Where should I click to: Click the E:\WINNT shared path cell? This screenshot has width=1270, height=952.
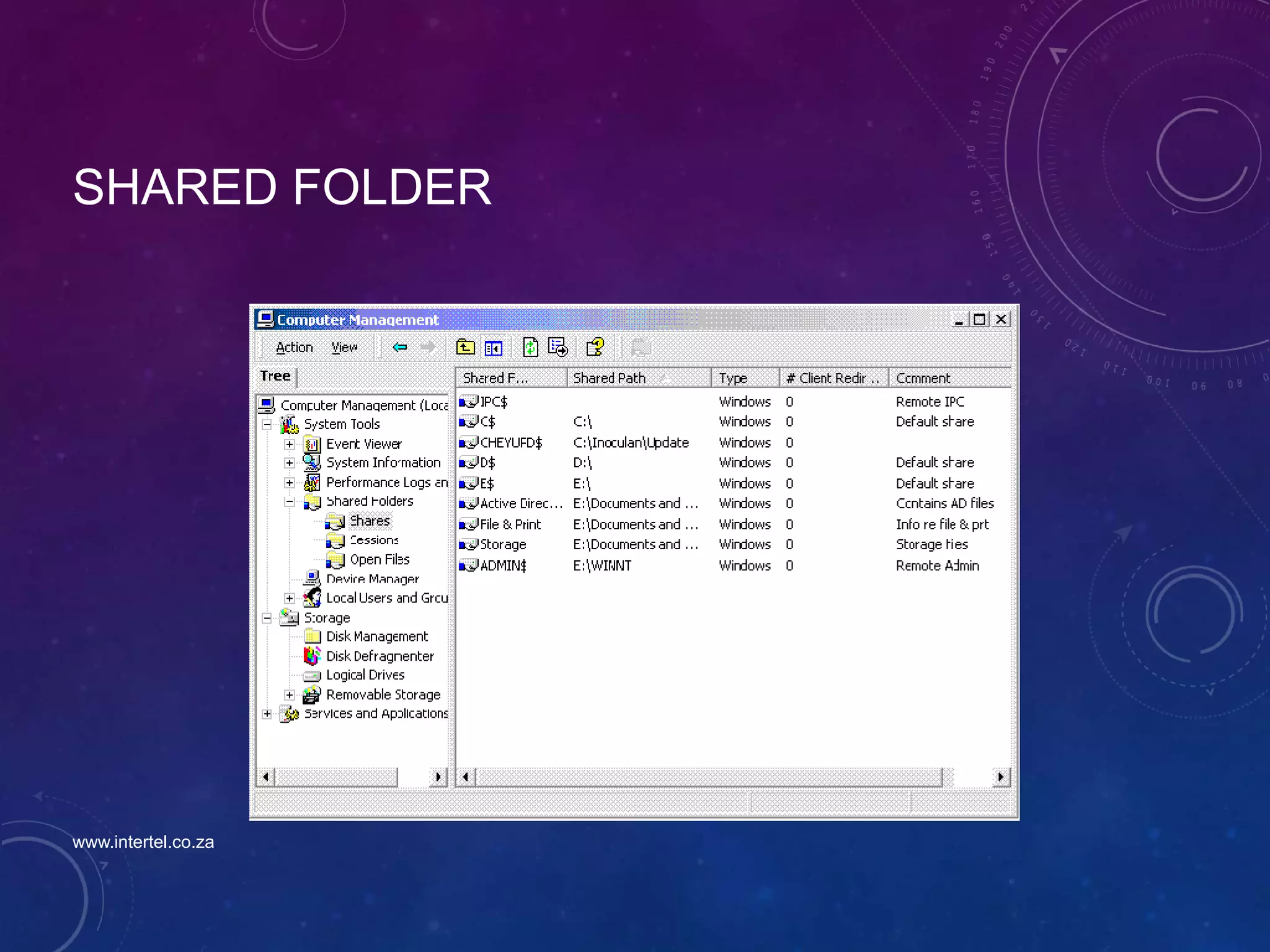click(602, 565)
